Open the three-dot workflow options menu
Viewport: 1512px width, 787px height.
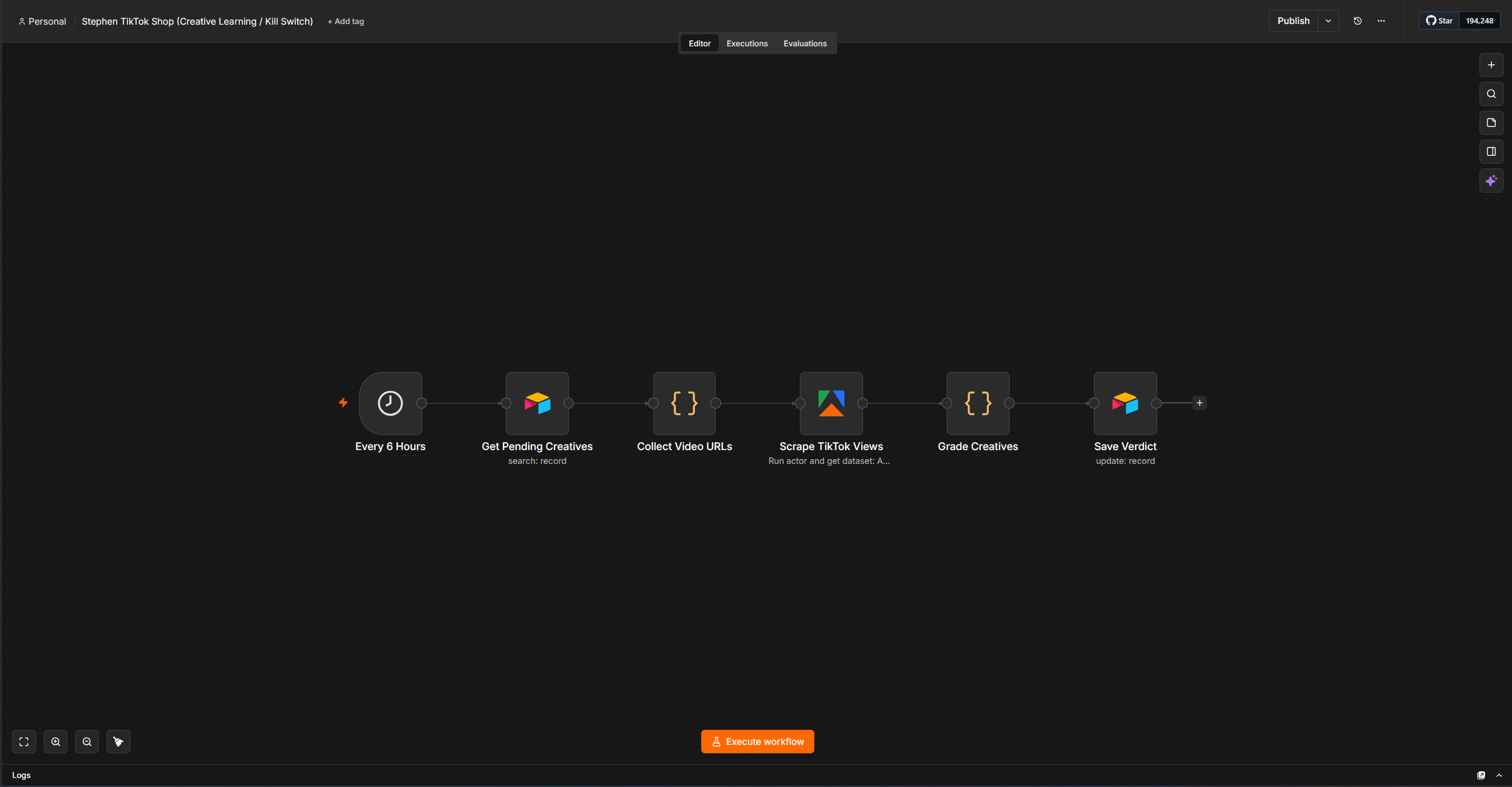[x=1381, y=21]
